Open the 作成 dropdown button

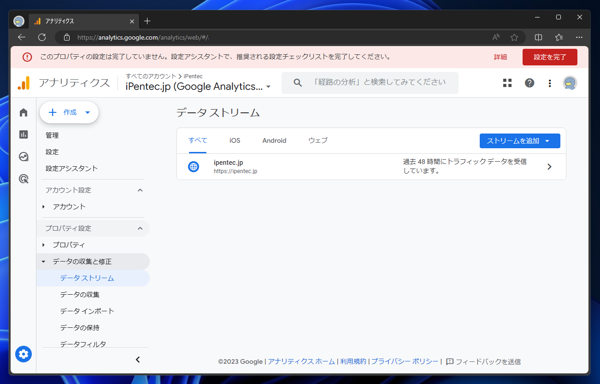[69, 112]
